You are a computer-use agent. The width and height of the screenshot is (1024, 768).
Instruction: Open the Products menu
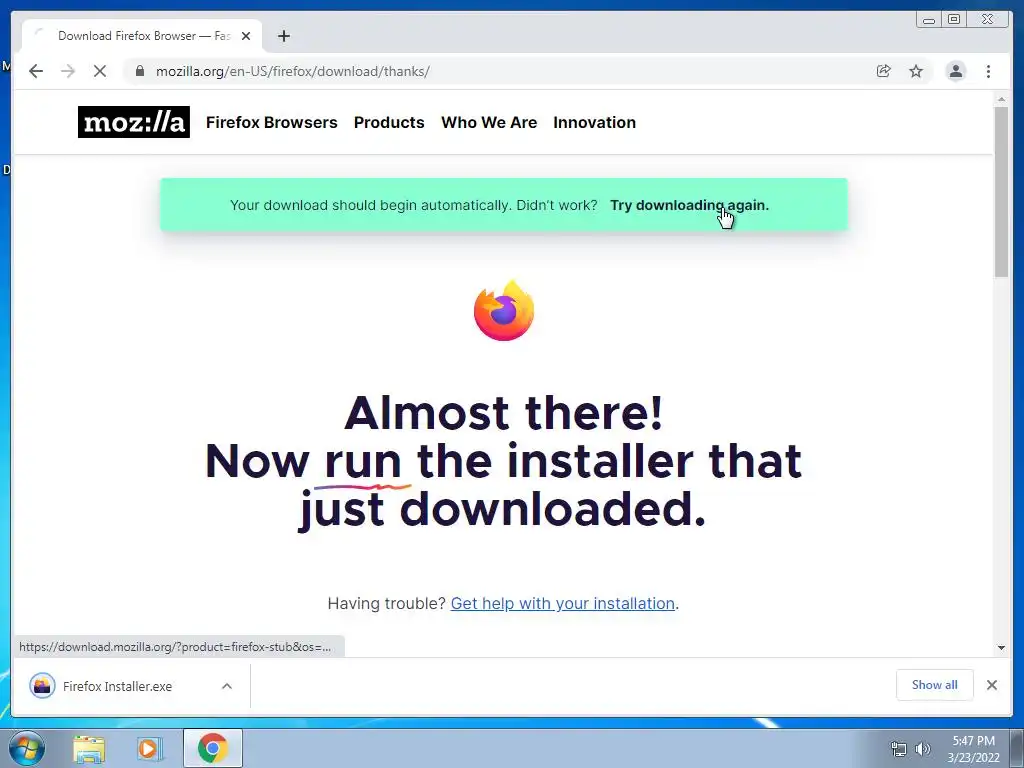[x=389, y=122]
